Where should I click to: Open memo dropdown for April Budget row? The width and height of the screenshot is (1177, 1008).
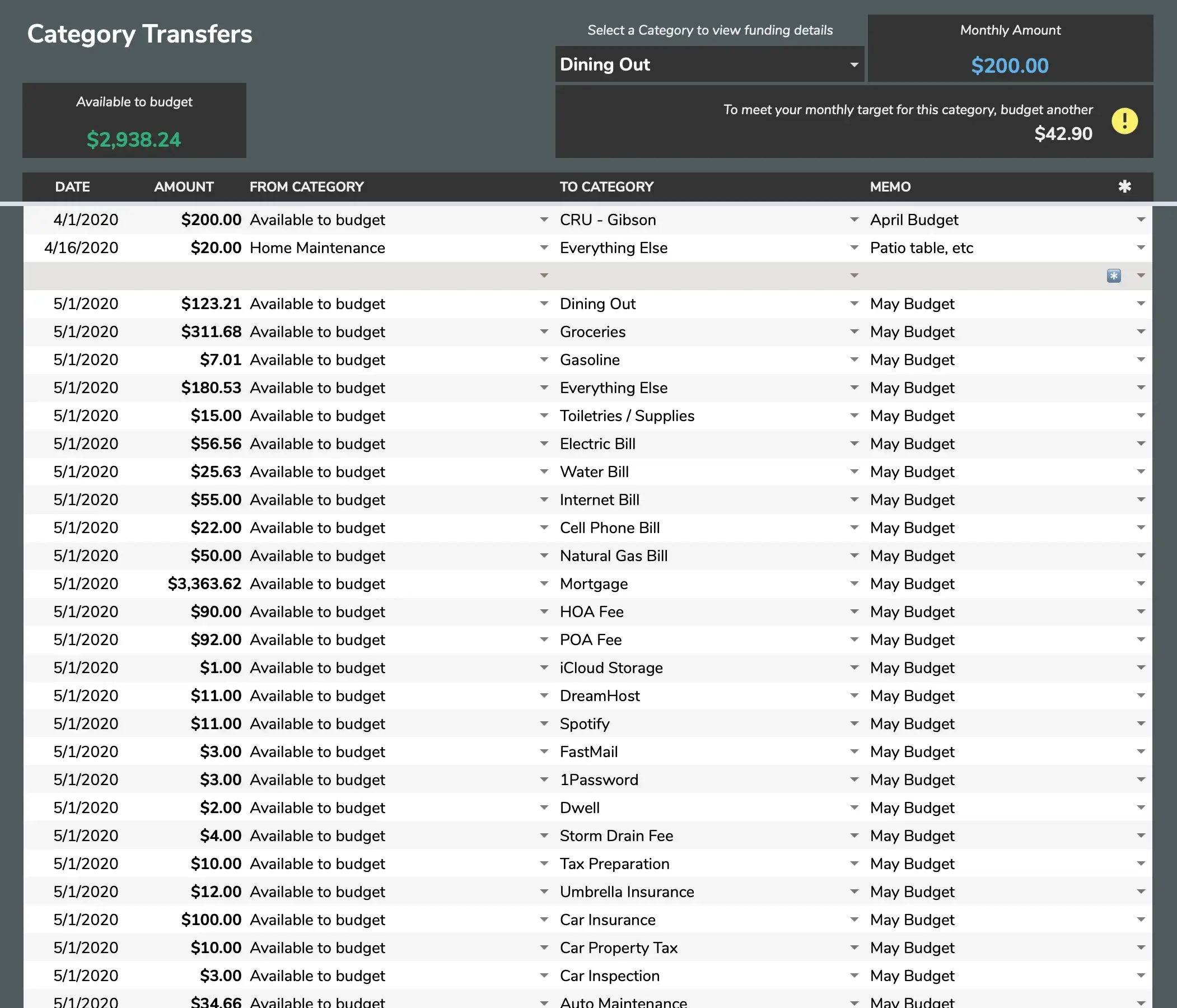click(1141, 220)
